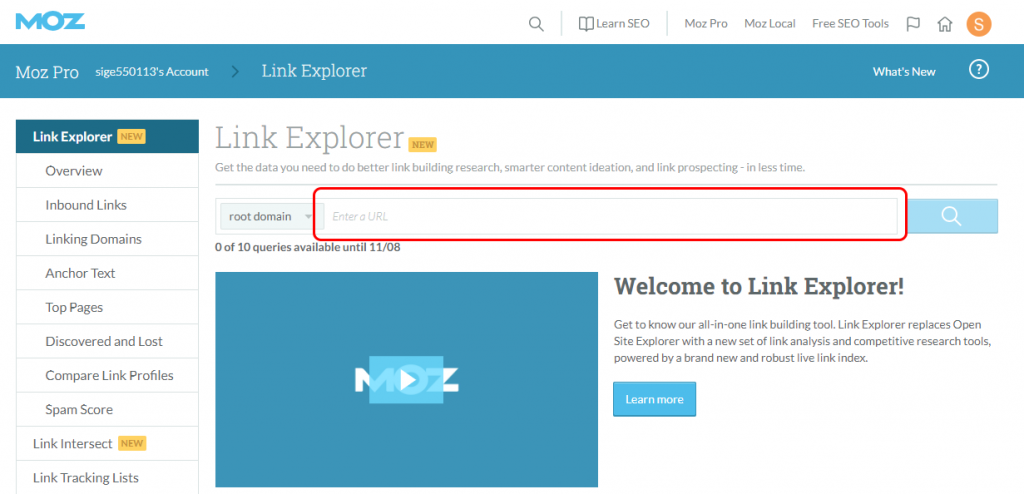This screenshot has height=494, width=1024.
Task: Open the Learn SEO link
Action: coord(614,24)
